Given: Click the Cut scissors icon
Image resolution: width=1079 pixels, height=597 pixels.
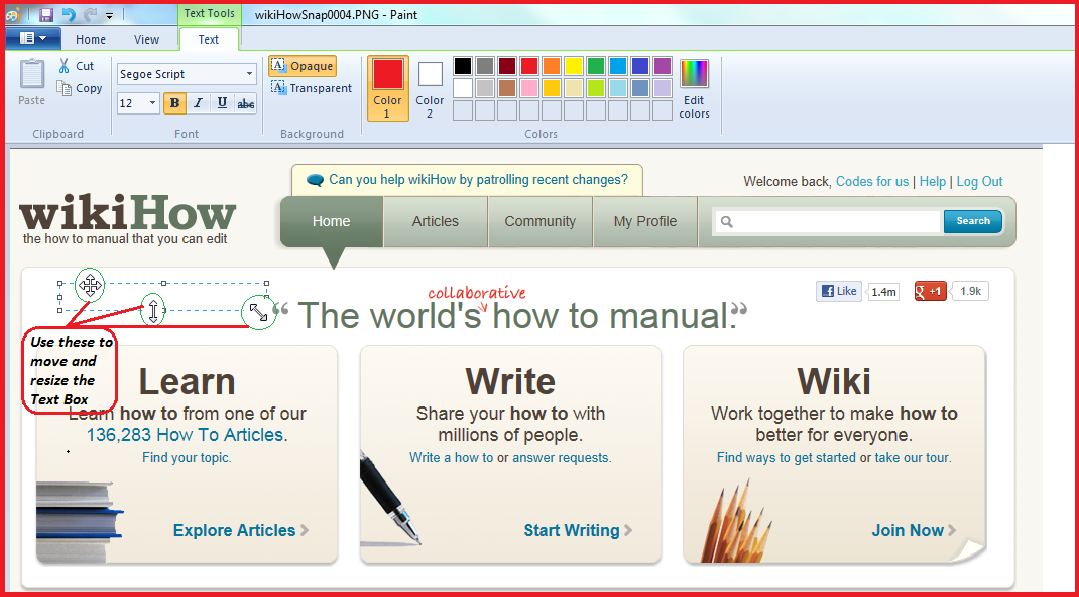Looking at the screenshot, I should tap(64, 66).
